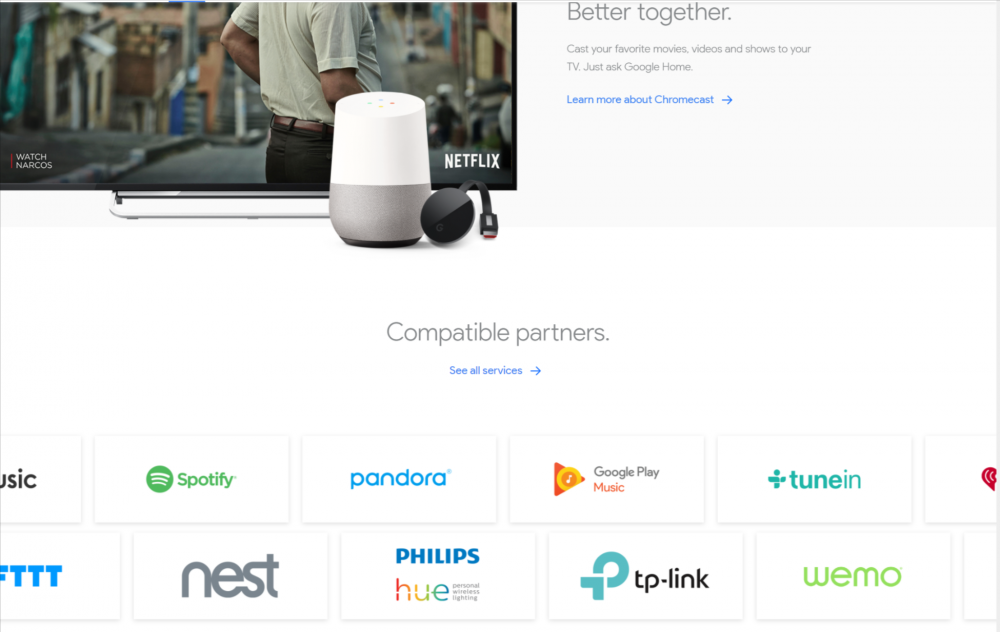Click the Compatible partners heading
Viewport: 1000px width, 632px height.
click(497, 332)
